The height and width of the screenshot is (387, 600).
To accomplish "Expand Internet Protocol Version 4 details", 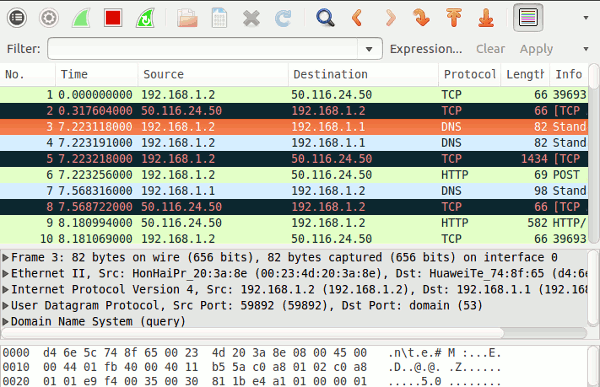I will (x=5, y=290).
